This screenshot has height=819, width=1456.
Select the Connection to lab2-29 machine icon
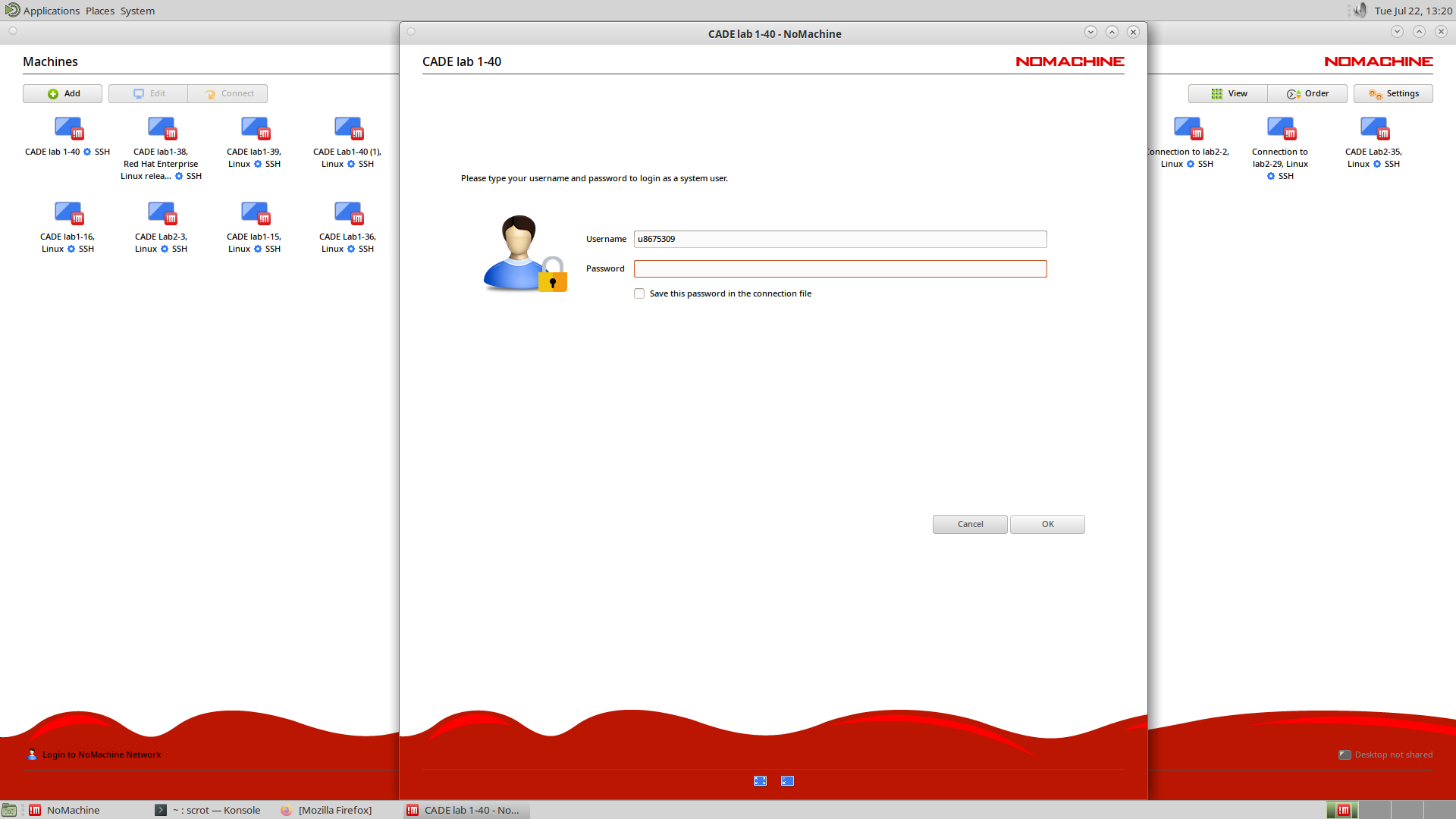pyautogui.click(x=1281, y=129)
